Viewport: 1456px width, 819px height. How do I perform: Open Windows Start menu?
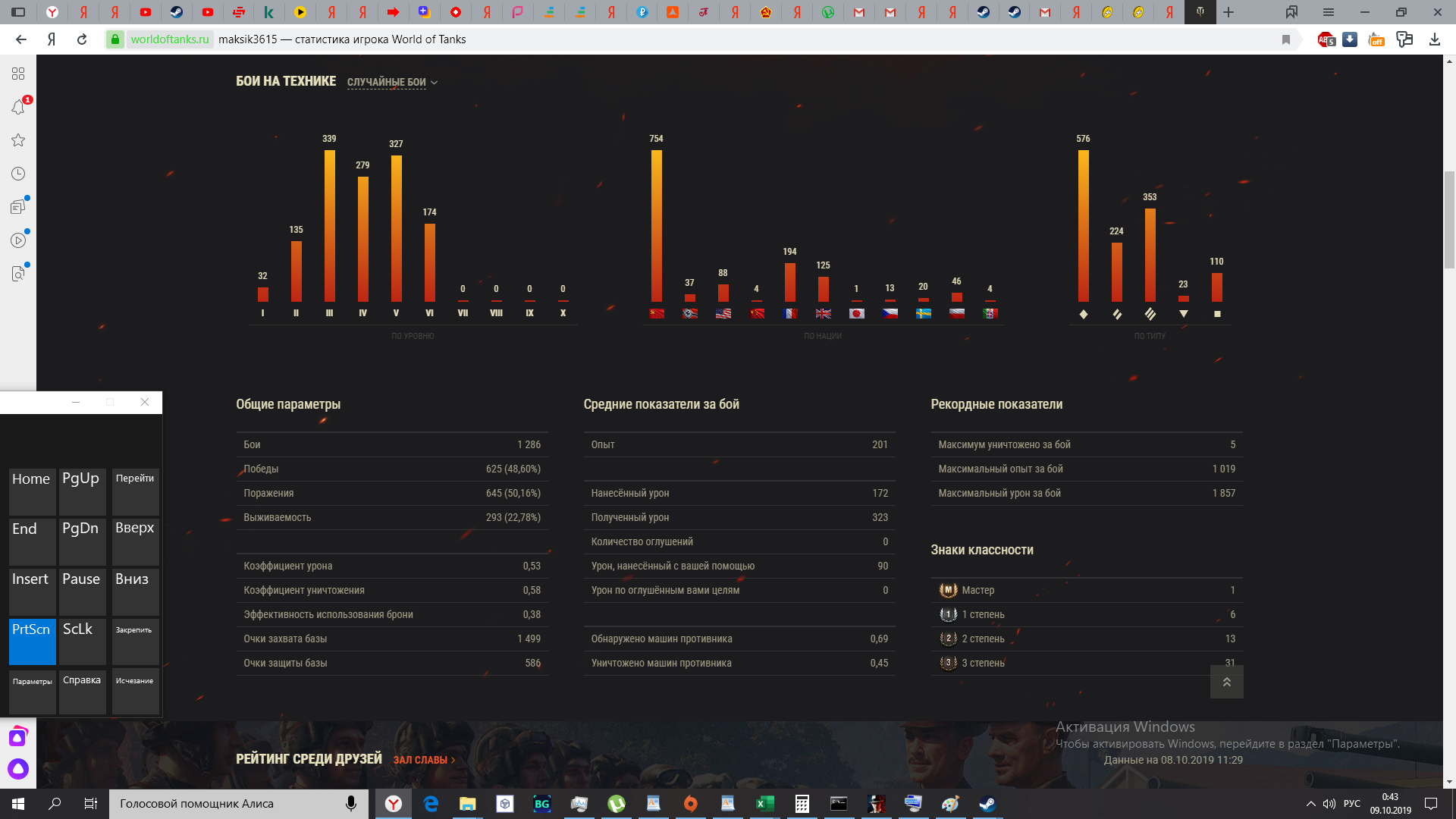pos(18,804)
